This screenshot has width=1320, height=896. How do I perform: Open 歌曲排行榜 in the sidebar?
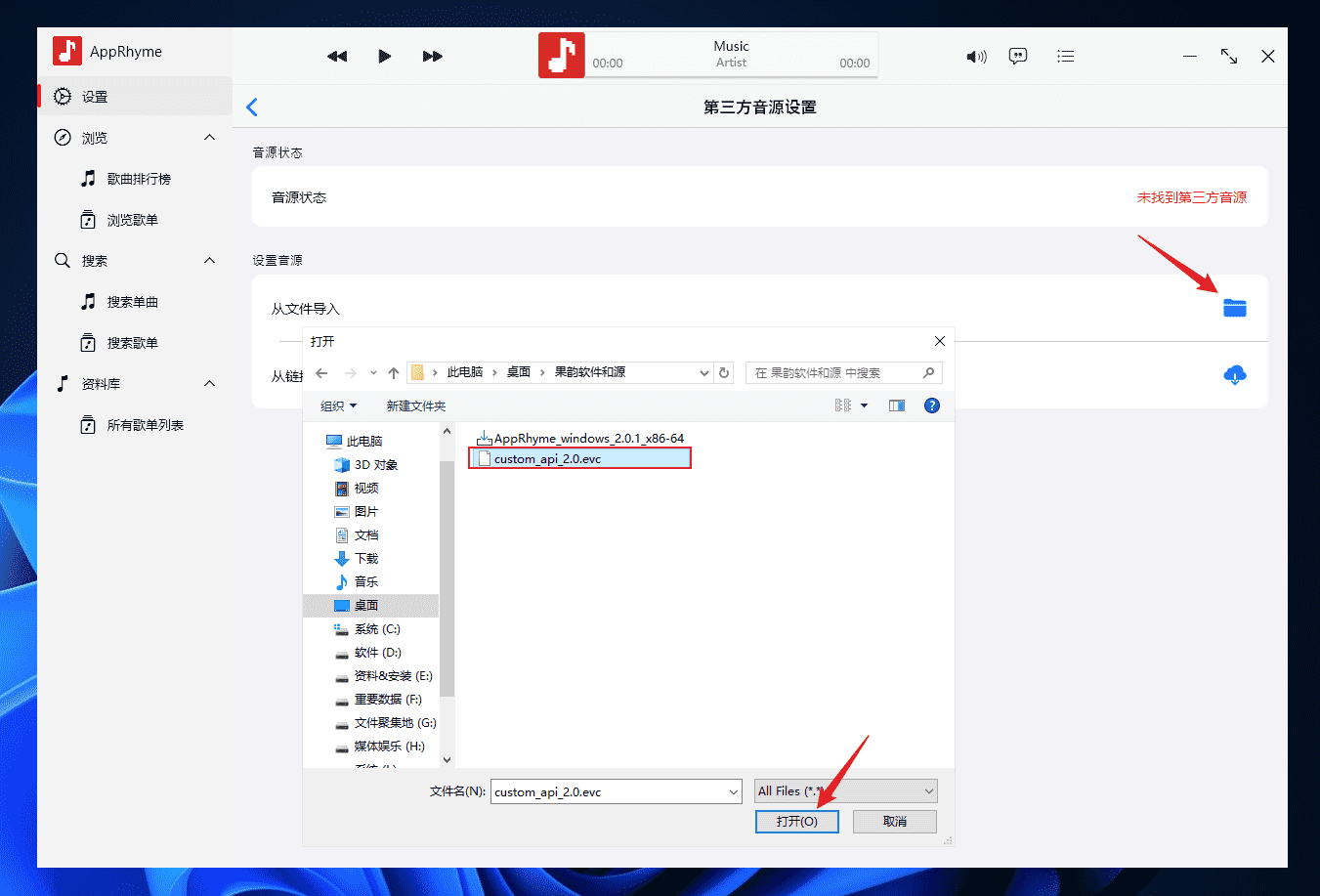coord(139,179)
